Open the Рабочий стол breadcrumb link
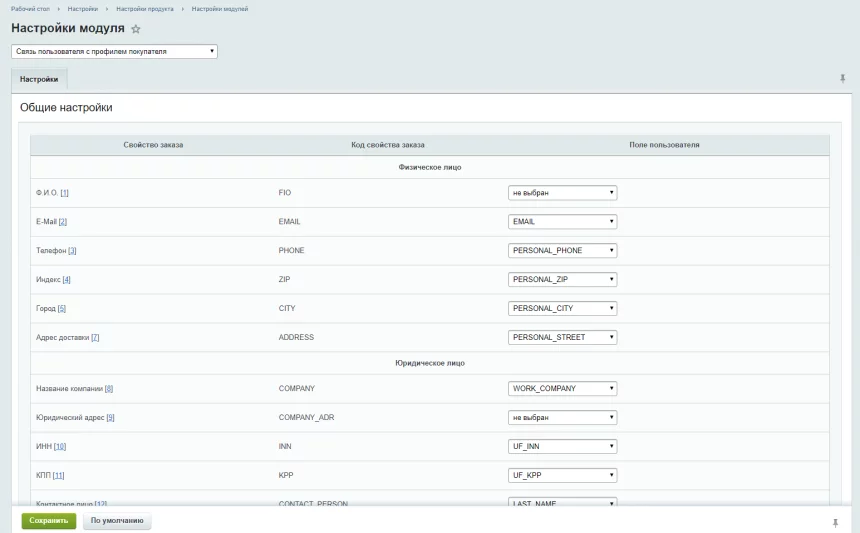The width and height of the screenshot is (860, 533). (x=30, y=9)
